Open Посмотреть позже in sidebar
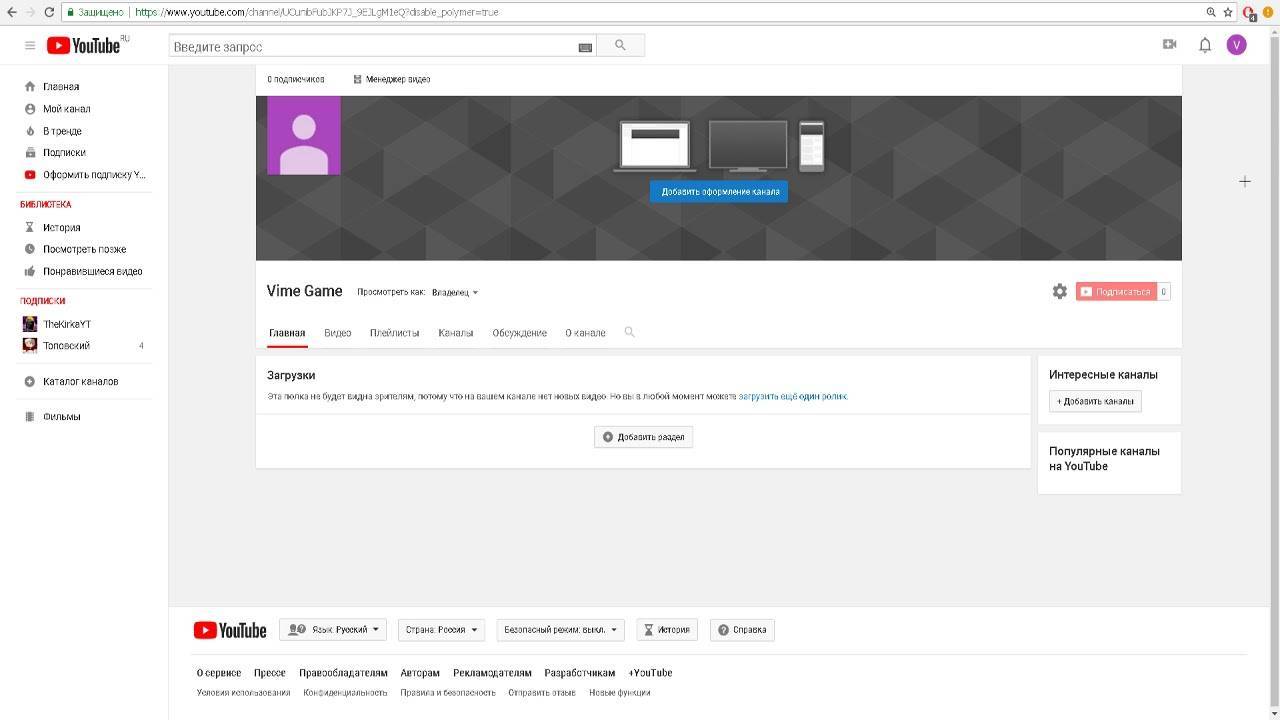Image resolution: width=1280 pixels, height=720 pixels. coord(86,250)
